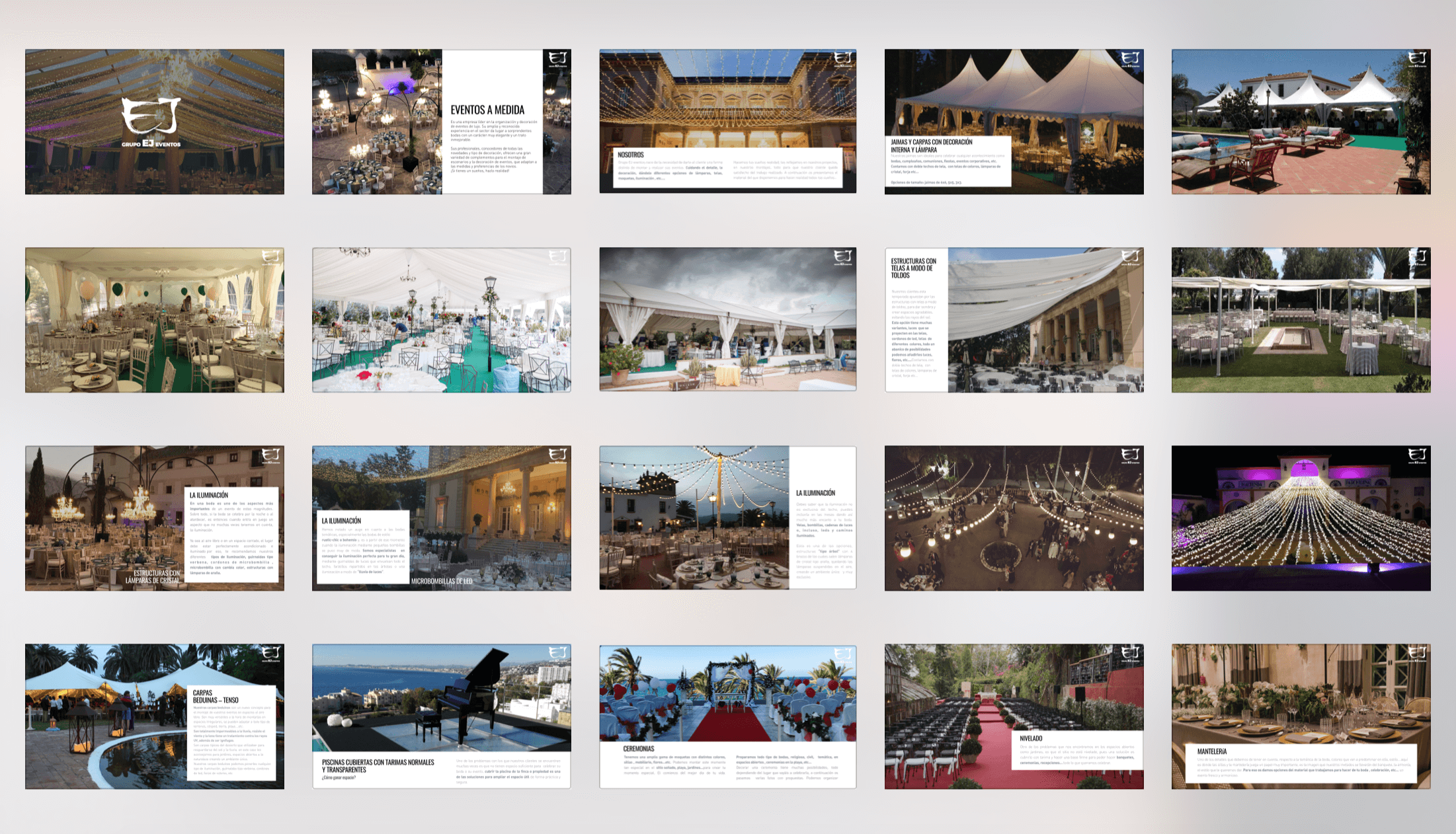Open the Nosotros slide thumbnail
This screenshot has width=1456, height=834.
tap(727, 121)
